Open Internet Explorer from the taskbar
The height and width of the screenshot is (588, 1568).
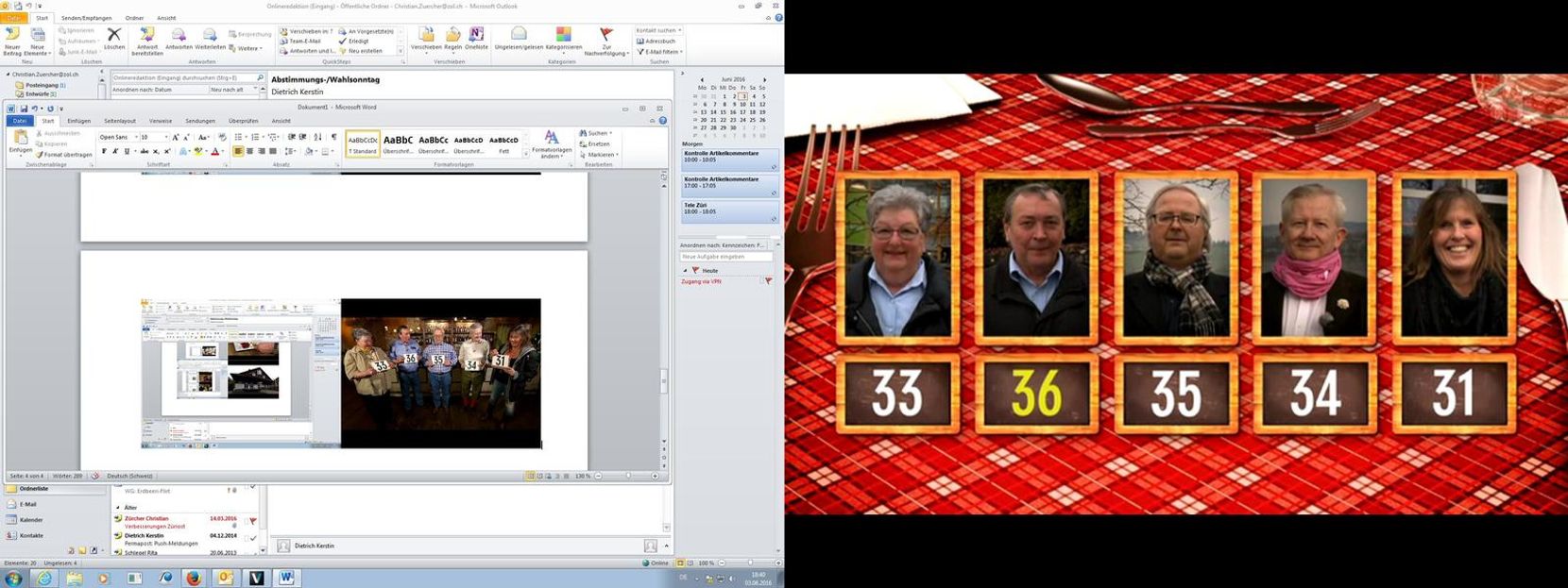point(44,578)
